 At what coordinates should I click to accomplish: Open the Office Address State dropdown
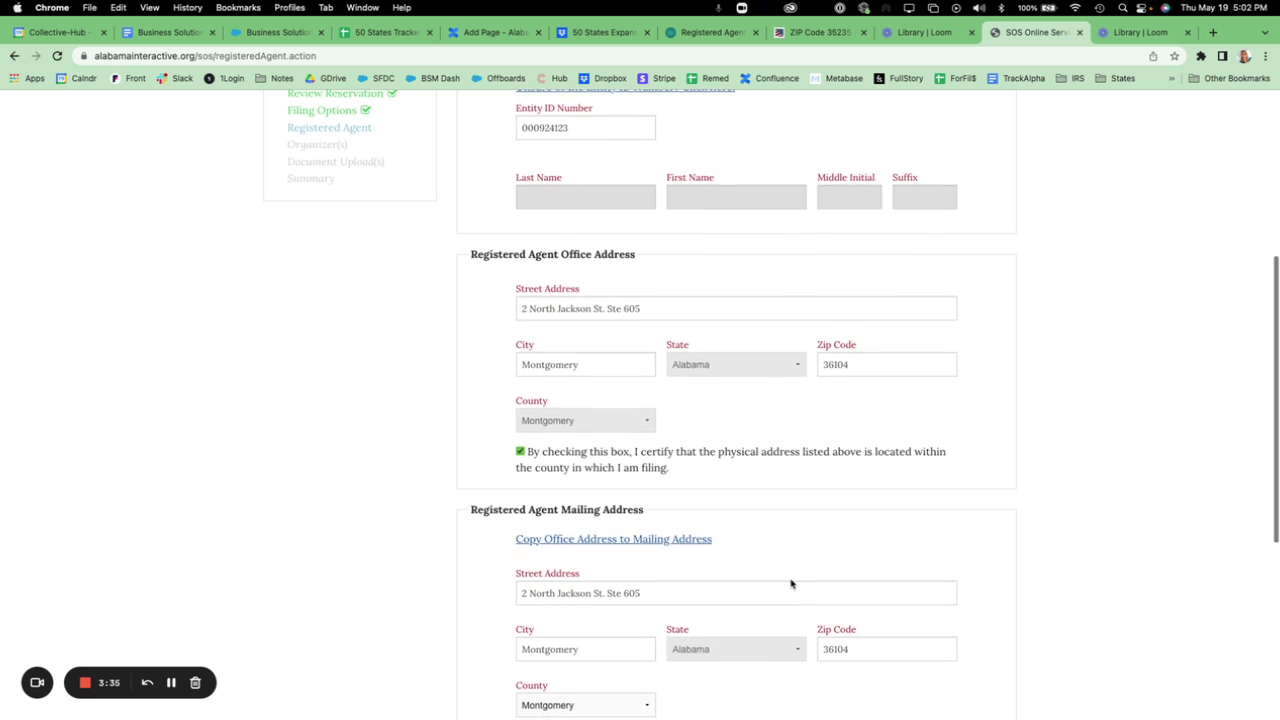[736, 365]
